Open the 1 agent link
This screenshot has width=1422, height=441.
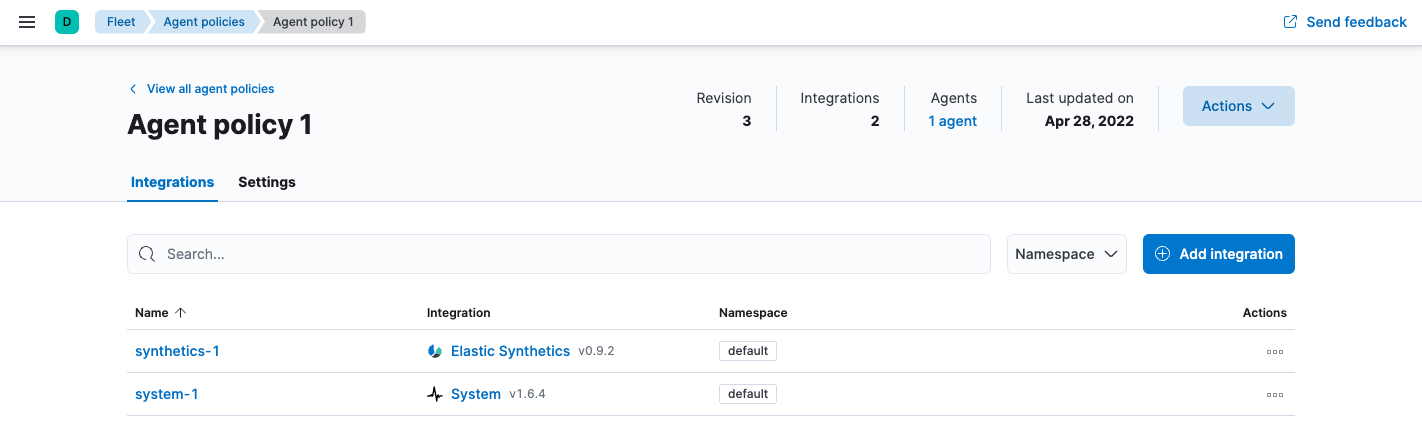952,121
